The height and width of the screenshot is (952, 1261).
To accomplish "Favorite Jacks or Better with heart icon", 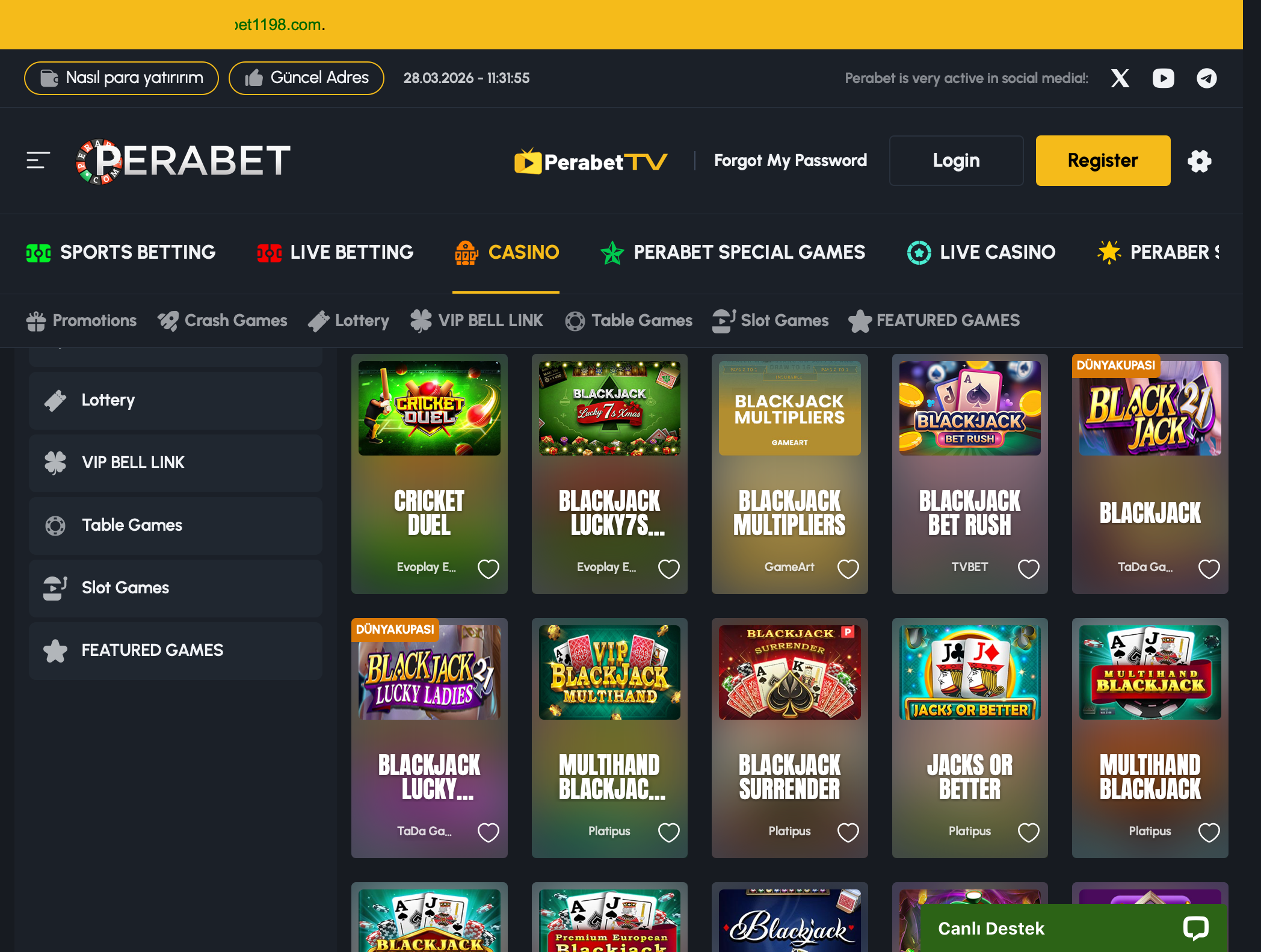I will pyautogui.click(x=1029, y=832).
